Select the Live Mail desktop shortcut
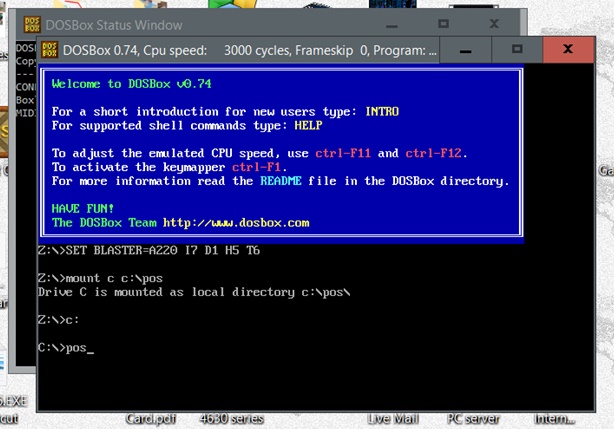This screenshot has height=429, width=614. (392, 418)
